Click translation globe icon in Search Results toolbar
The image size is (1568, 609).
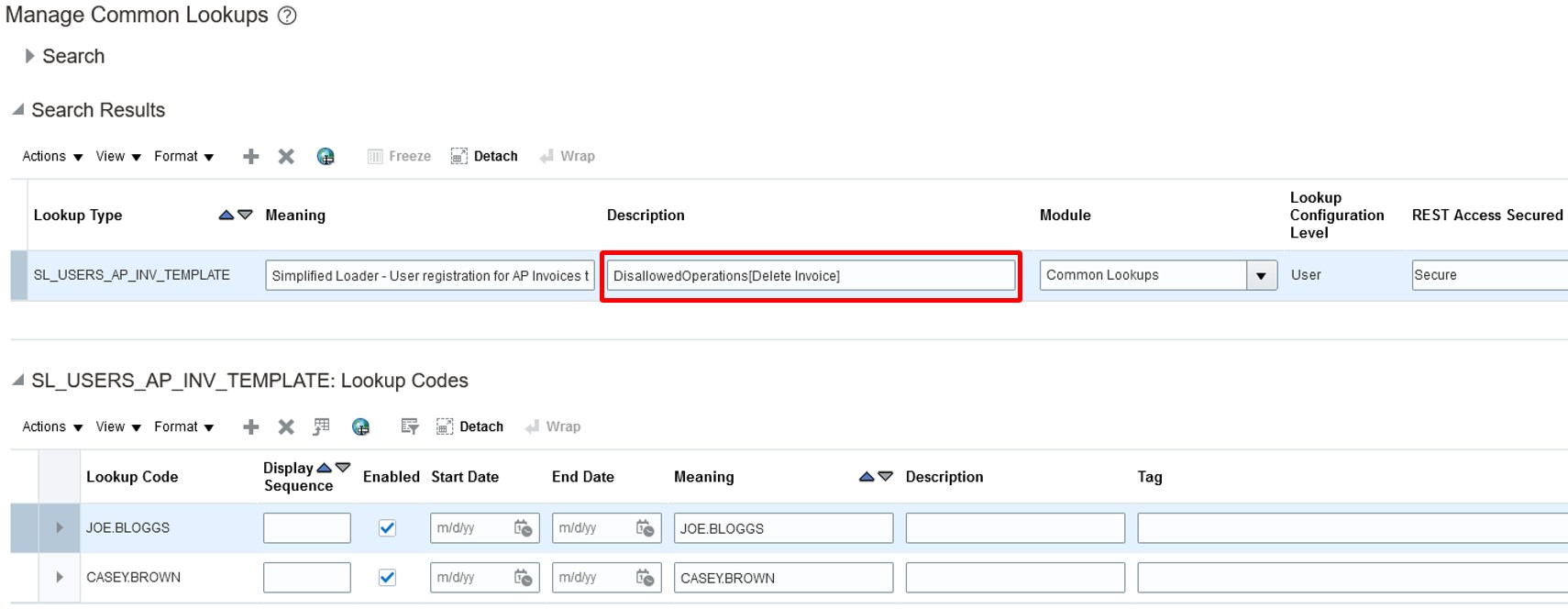click(326, 157)
